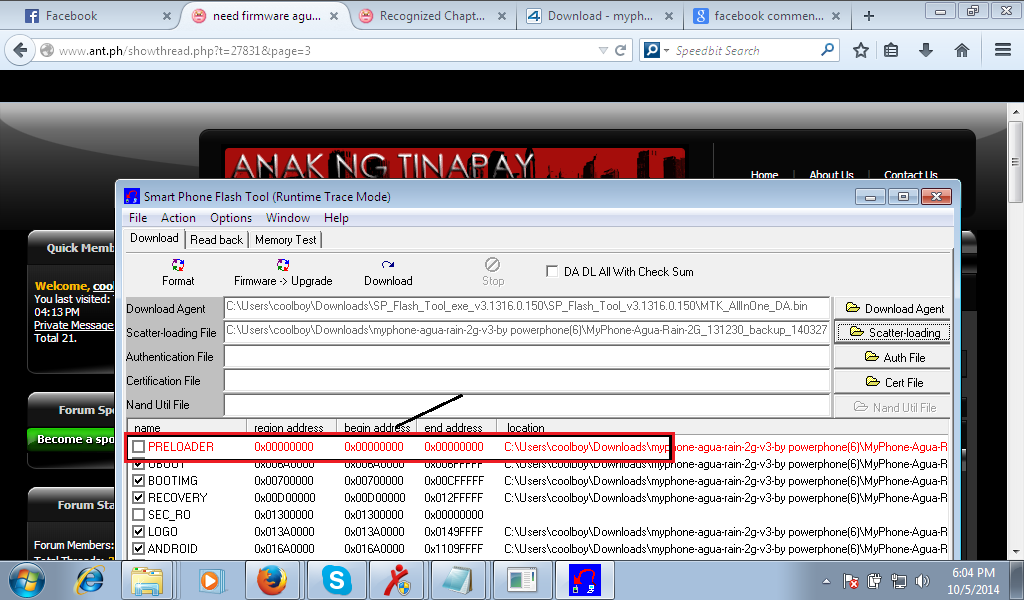Click the Authentication File input field
Screen dimensions: 1024x600
[x=526, y=357]
